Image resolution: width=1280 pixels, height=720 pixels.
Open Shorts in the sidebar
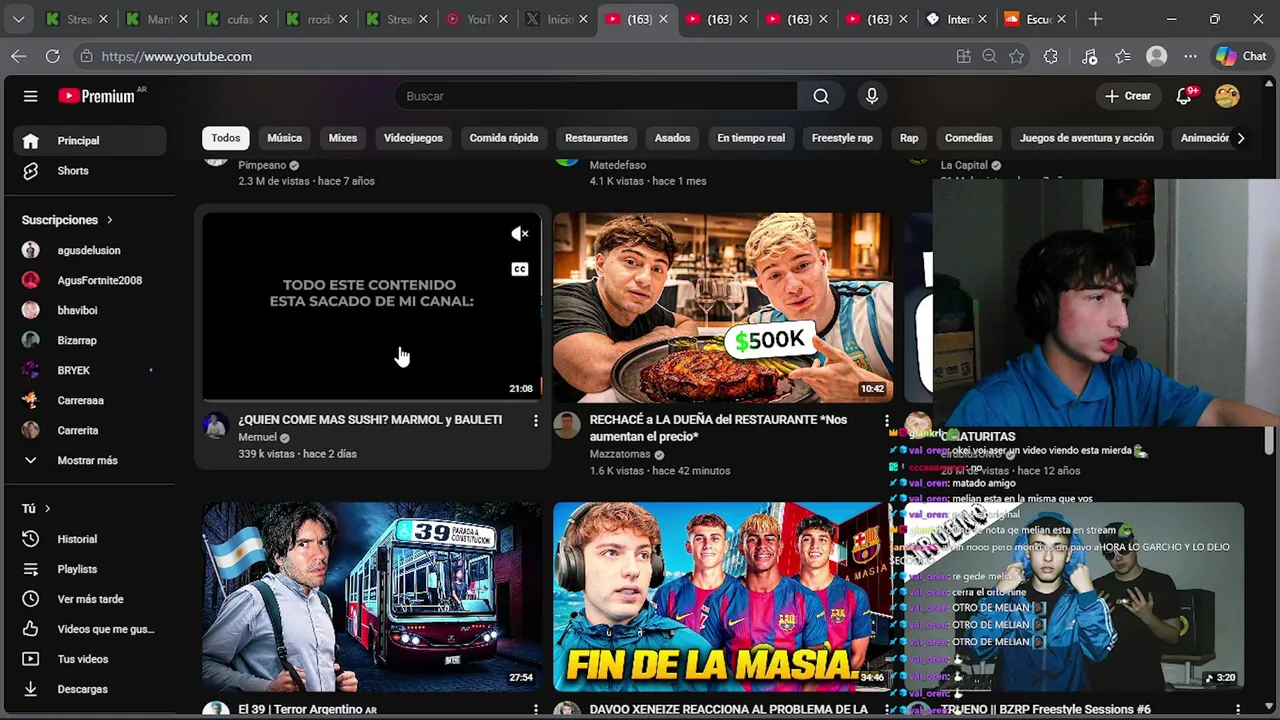point(91,171)
